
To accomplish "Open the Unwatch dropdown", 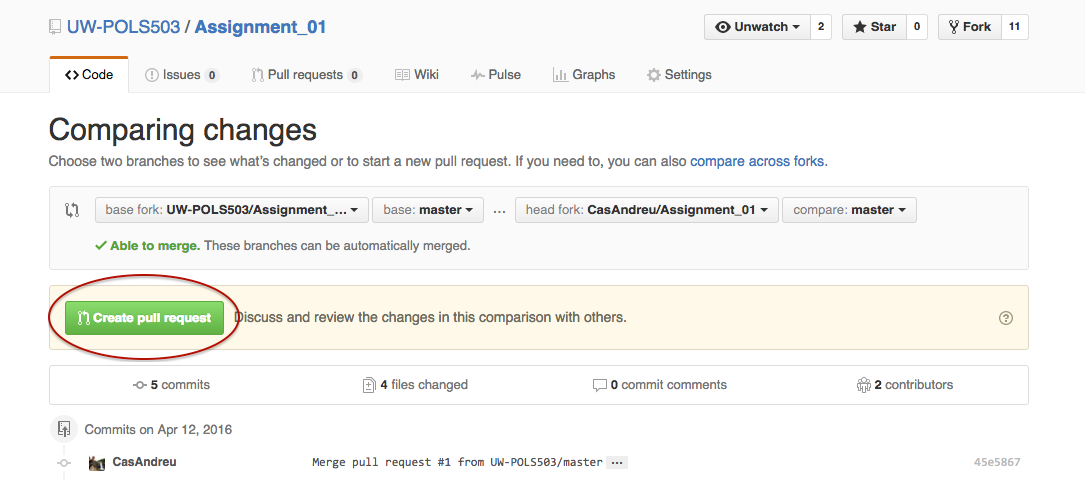I will [758, 27].
